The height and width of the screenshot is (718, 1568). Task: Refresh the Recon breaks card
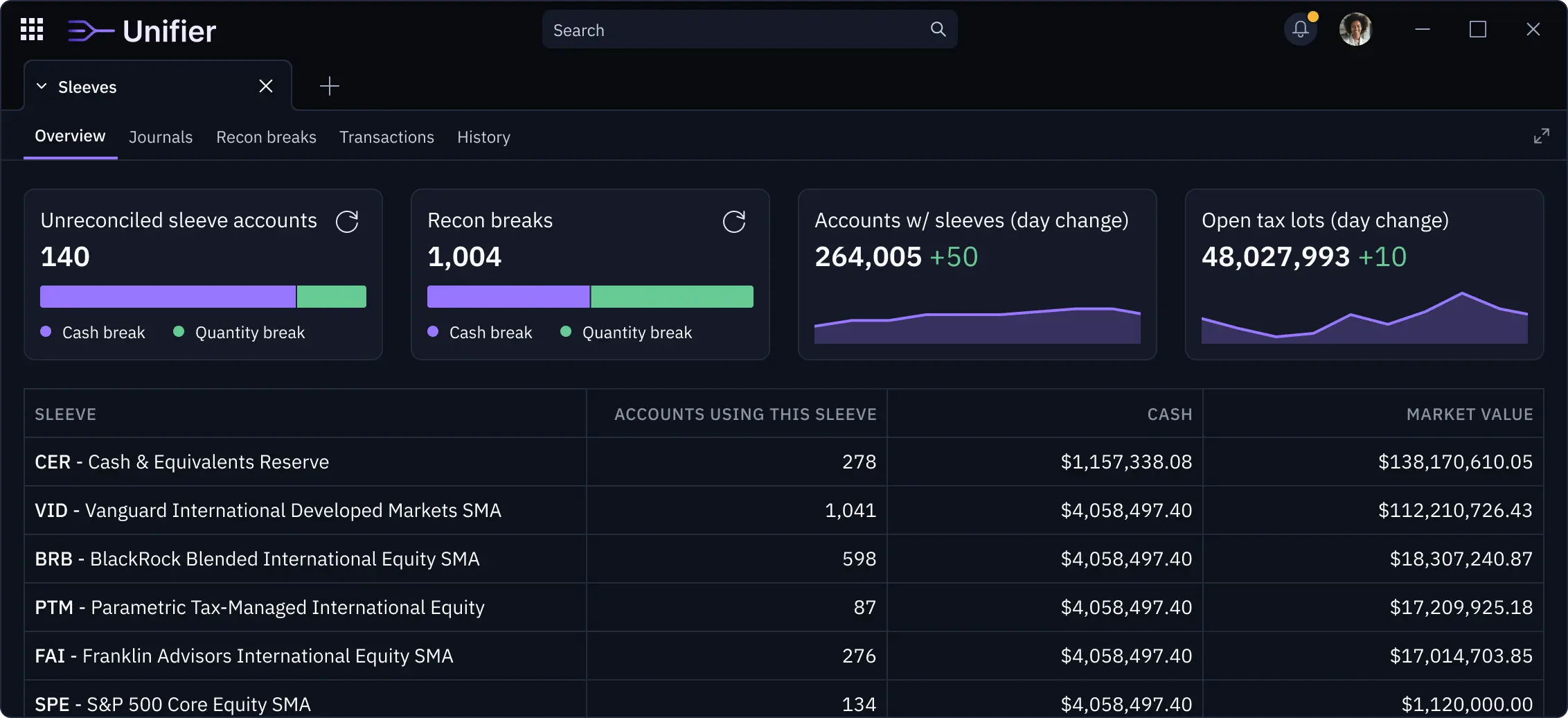pos(734,222)
